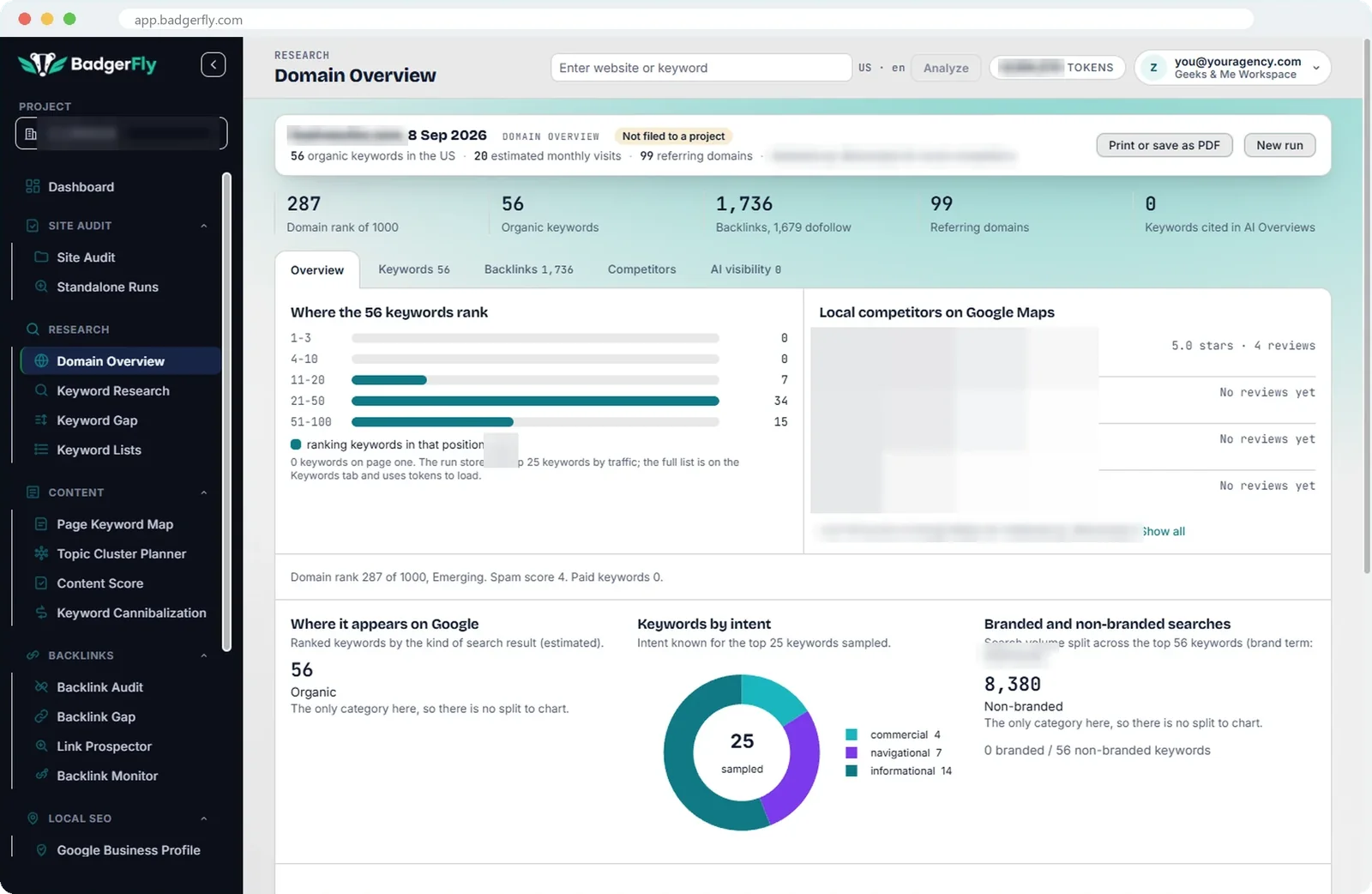Collapse the Local SEO section chevron
The width and height of the screenshot is (1372, 894).
click(204, 818)
